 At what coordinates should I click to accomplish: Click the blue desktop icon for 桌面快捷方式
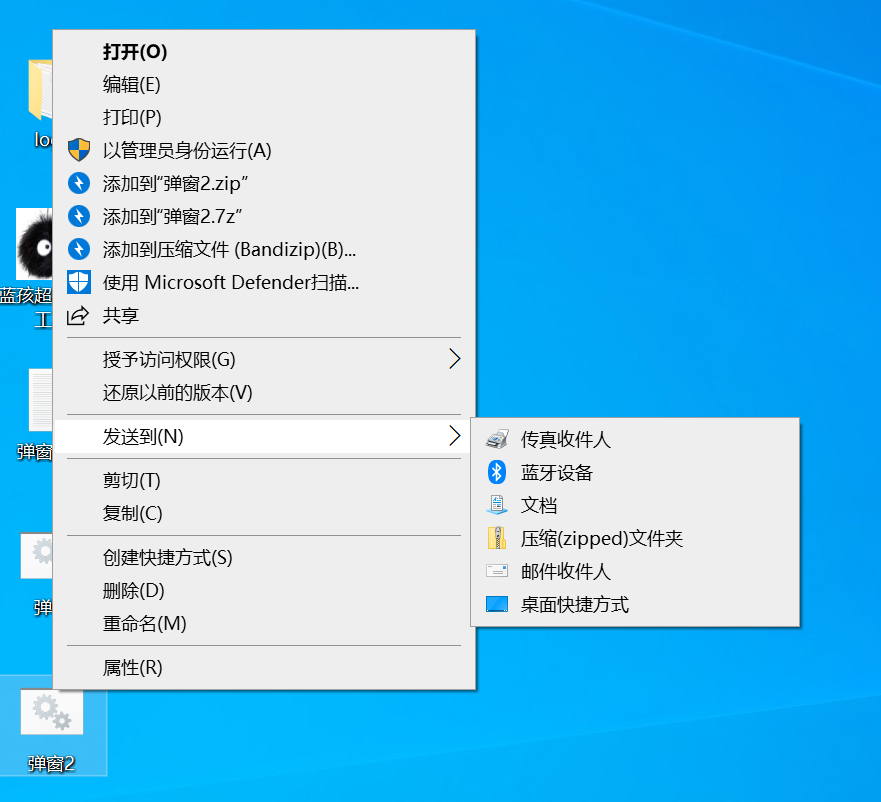[x=497, y=604]
